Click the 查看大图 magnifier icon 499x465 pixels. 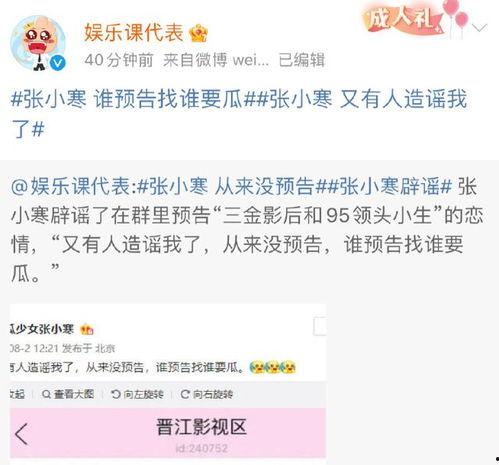pos(47,394)
